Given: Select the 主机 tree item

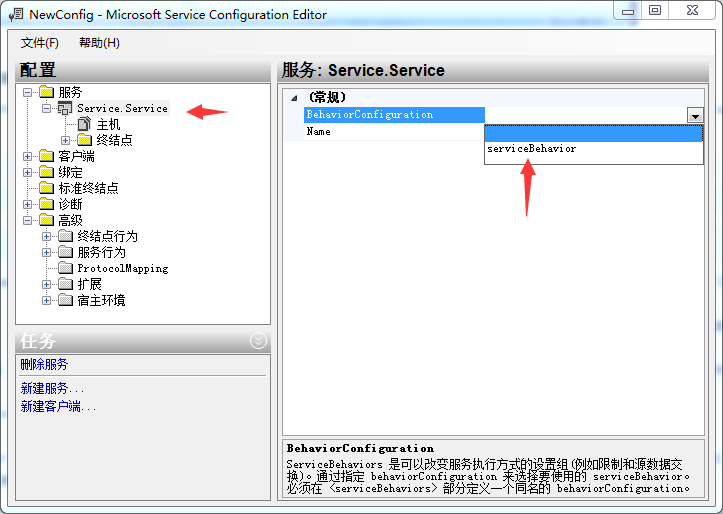Looking at the screenshot, I should tap(108, 124).
